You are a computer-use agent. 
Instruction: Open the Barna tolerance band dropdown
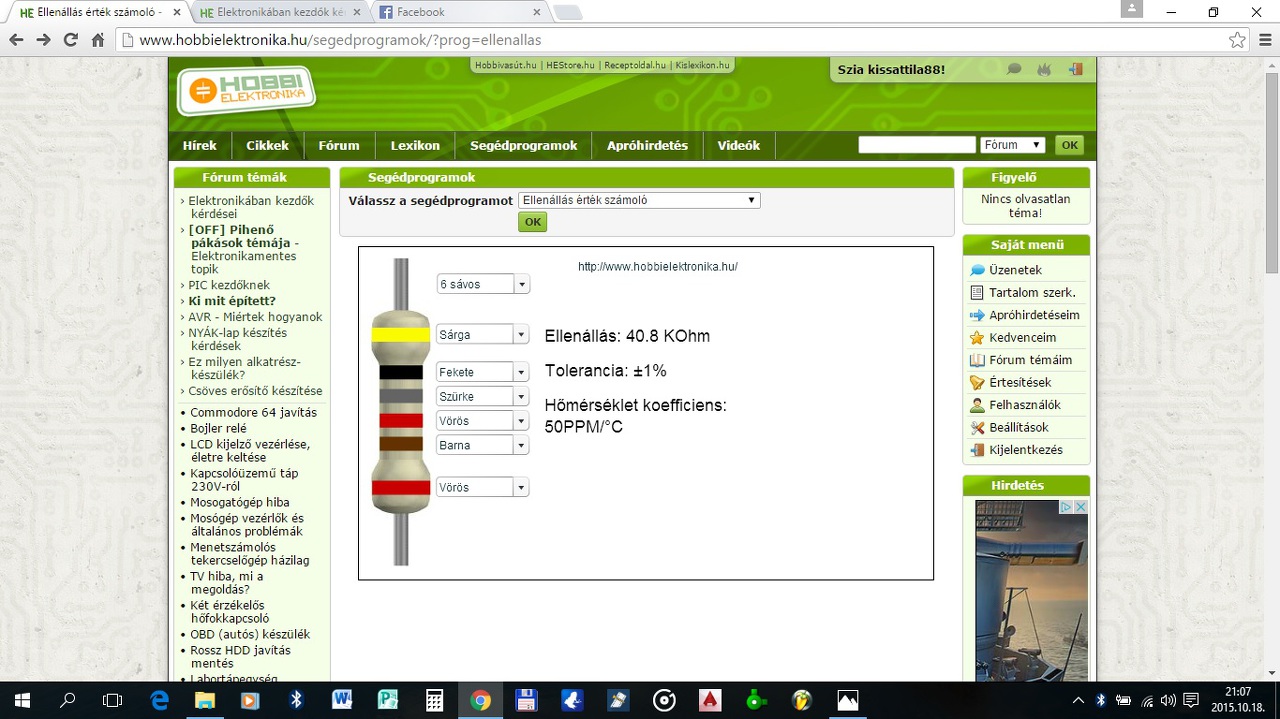pos(483,445)
